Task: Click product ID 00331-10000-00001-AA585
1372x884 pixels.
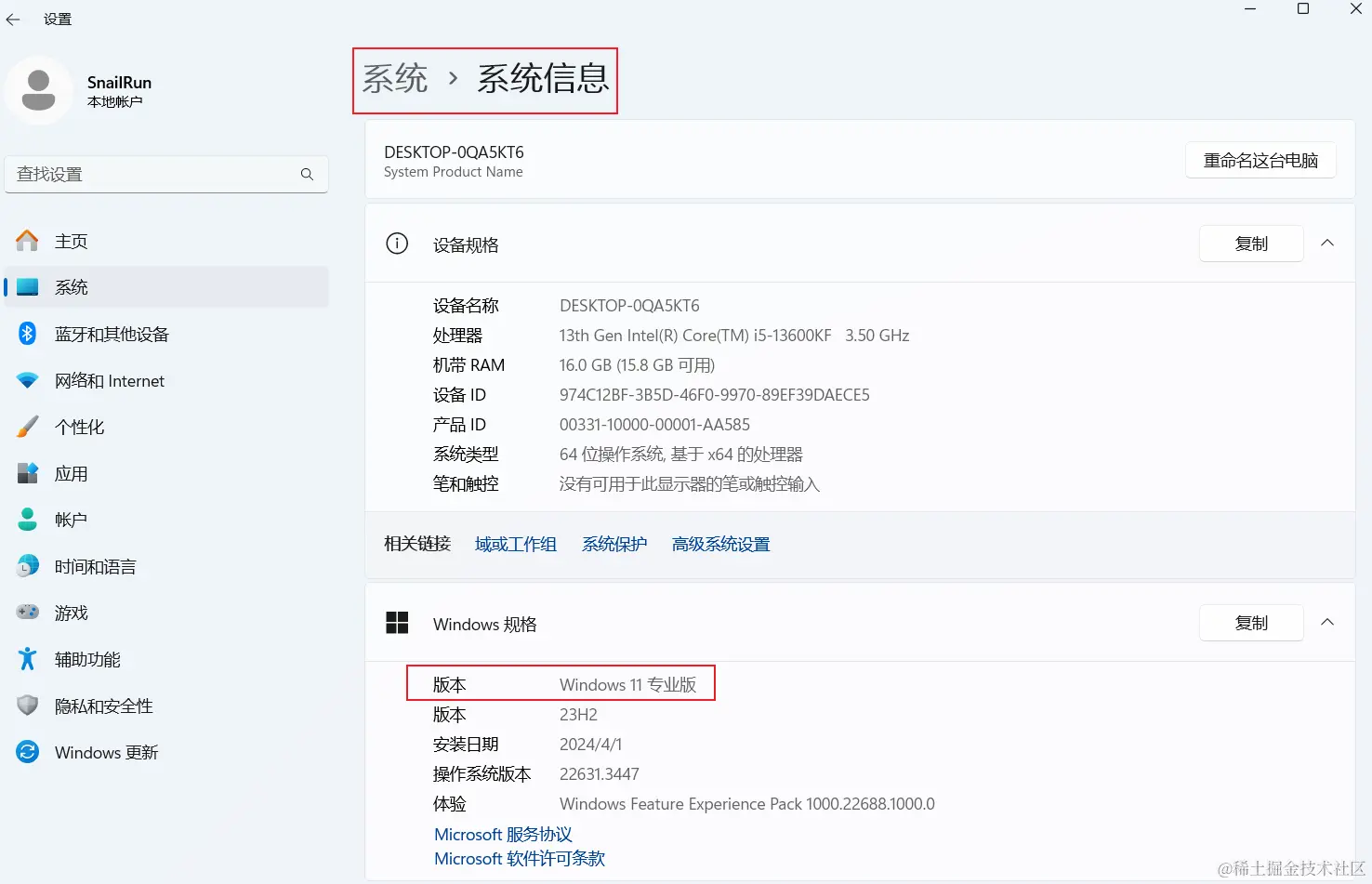Action: coord(654,425)
